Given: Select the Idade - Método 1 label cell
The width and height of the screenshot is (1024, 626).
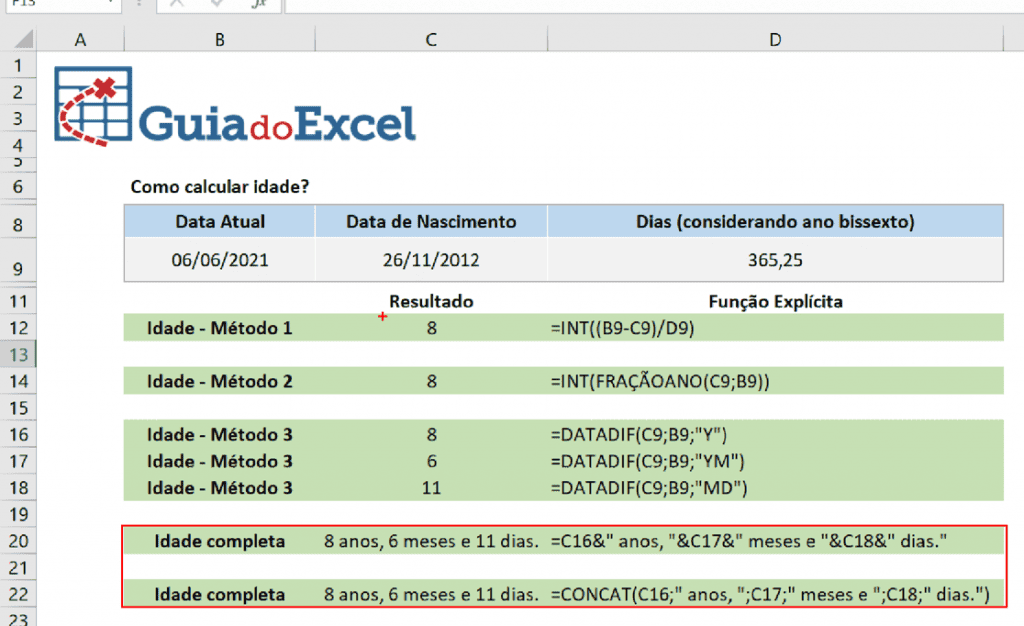Looking at the screenshot, I should (x=219, y=327).
